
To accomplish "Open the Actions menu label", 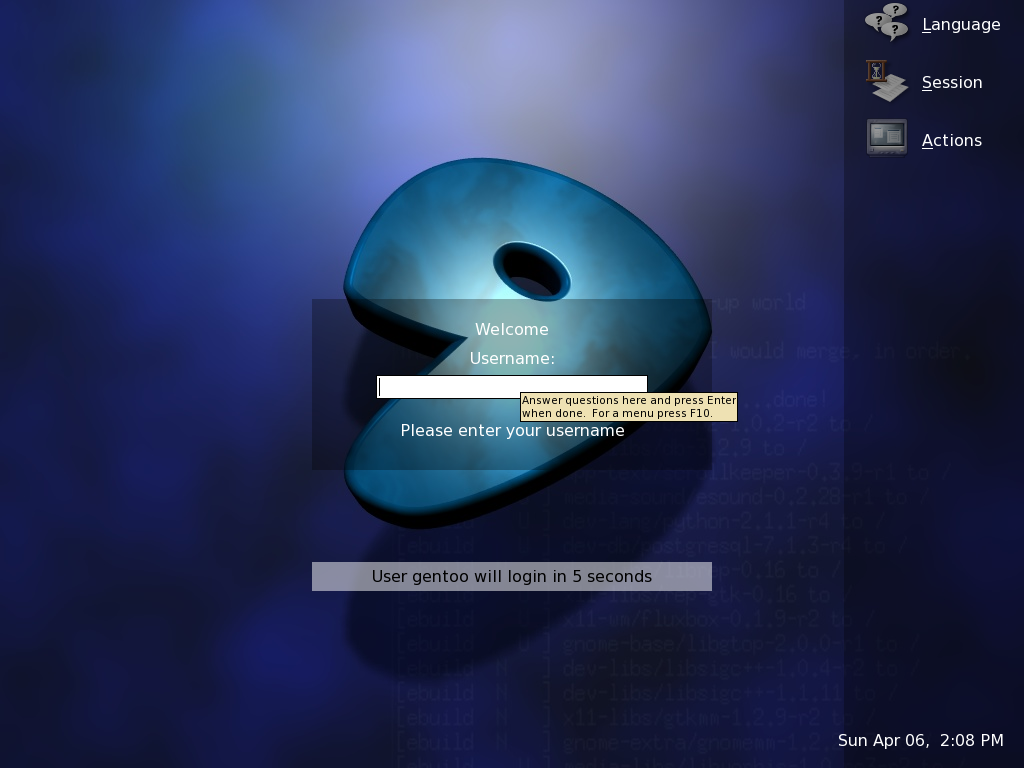I will [952, 140].
